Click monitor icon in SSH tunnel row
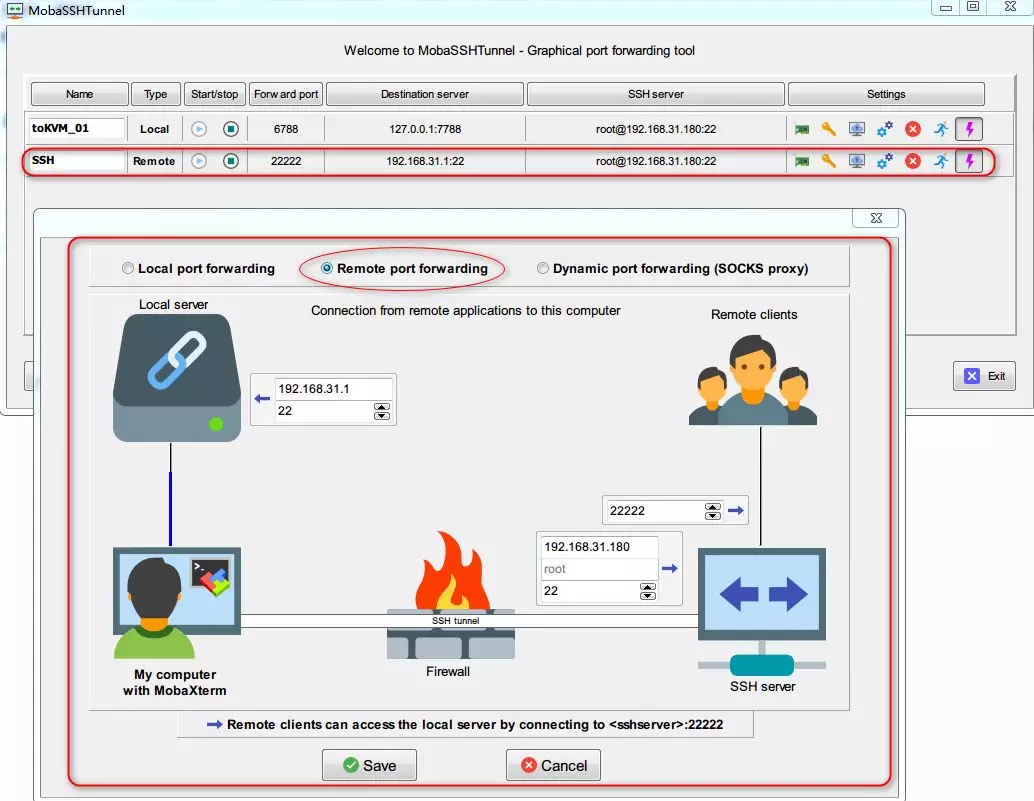The width and height of the screenshot is (1034, 801). (857, 161)
